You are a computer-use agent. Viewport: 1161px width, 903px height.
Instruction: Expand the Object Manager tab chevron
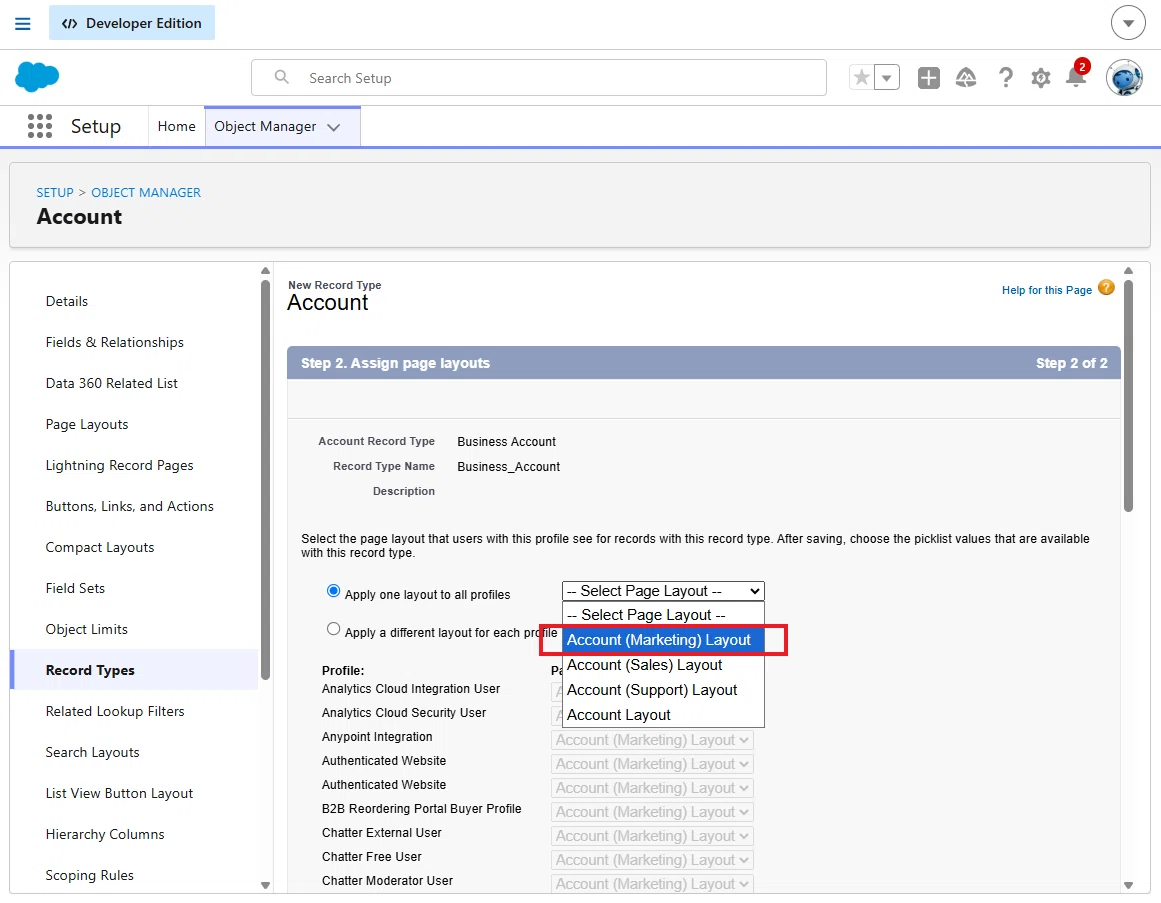334,127
